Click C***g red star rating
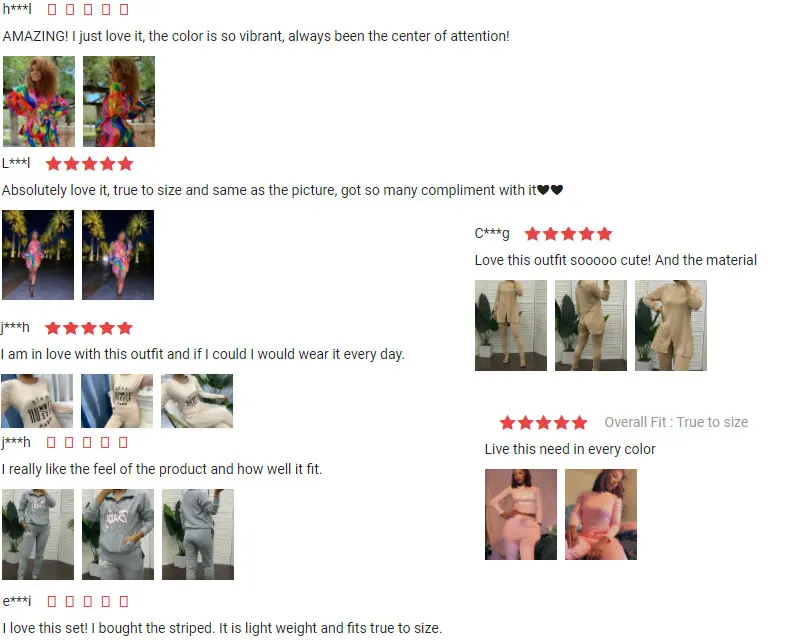The width and height of the screenshot is (800, 640). (568, 234)
